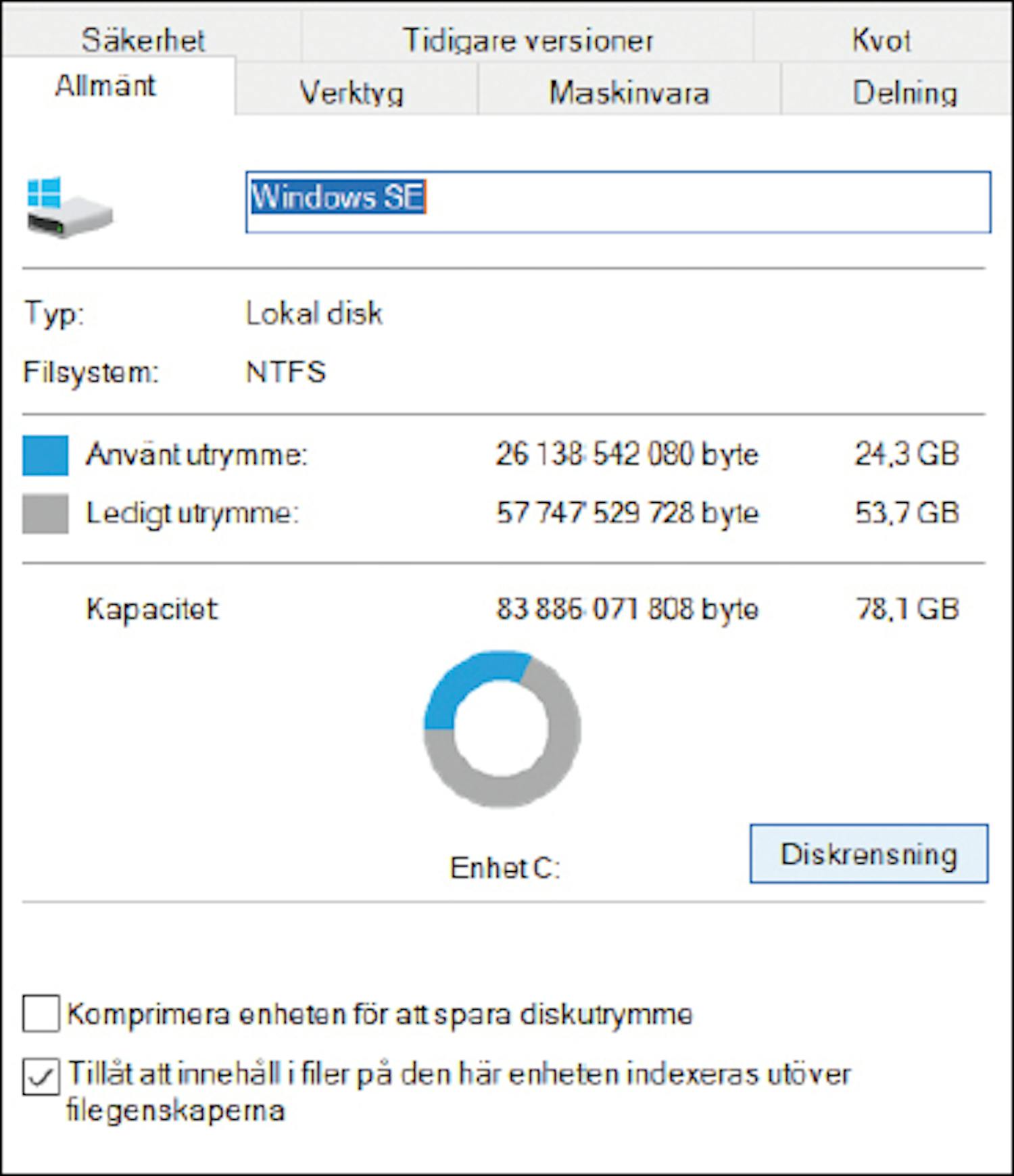Enable Komprimera enheten checkbox

[41, 1014]
